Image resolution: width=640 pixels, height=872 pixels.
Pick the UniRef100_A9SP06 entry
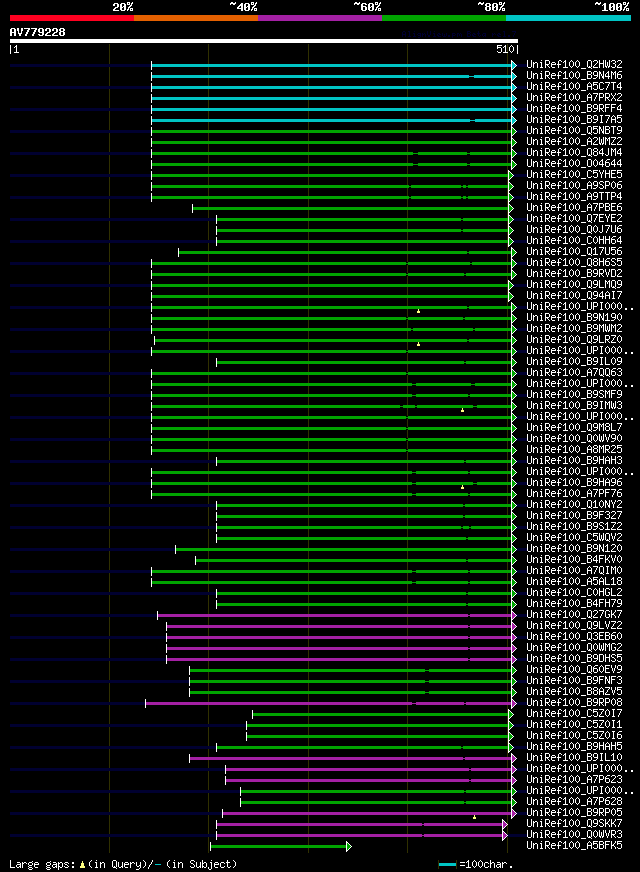tap(574, 186)
